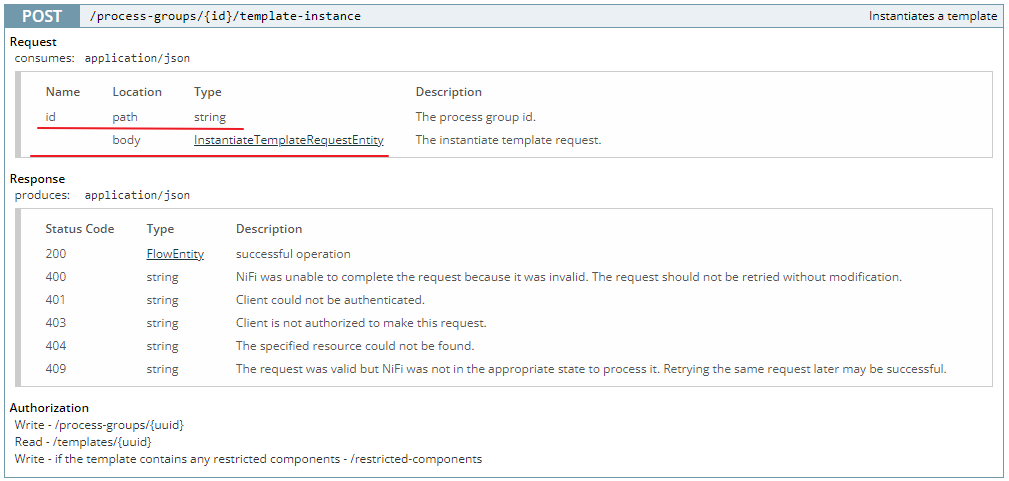This screenshot has width=1009, height=481.
Task: Click the restricted-components authorization line
Action: pyautogui.click(x=248, y=459)
